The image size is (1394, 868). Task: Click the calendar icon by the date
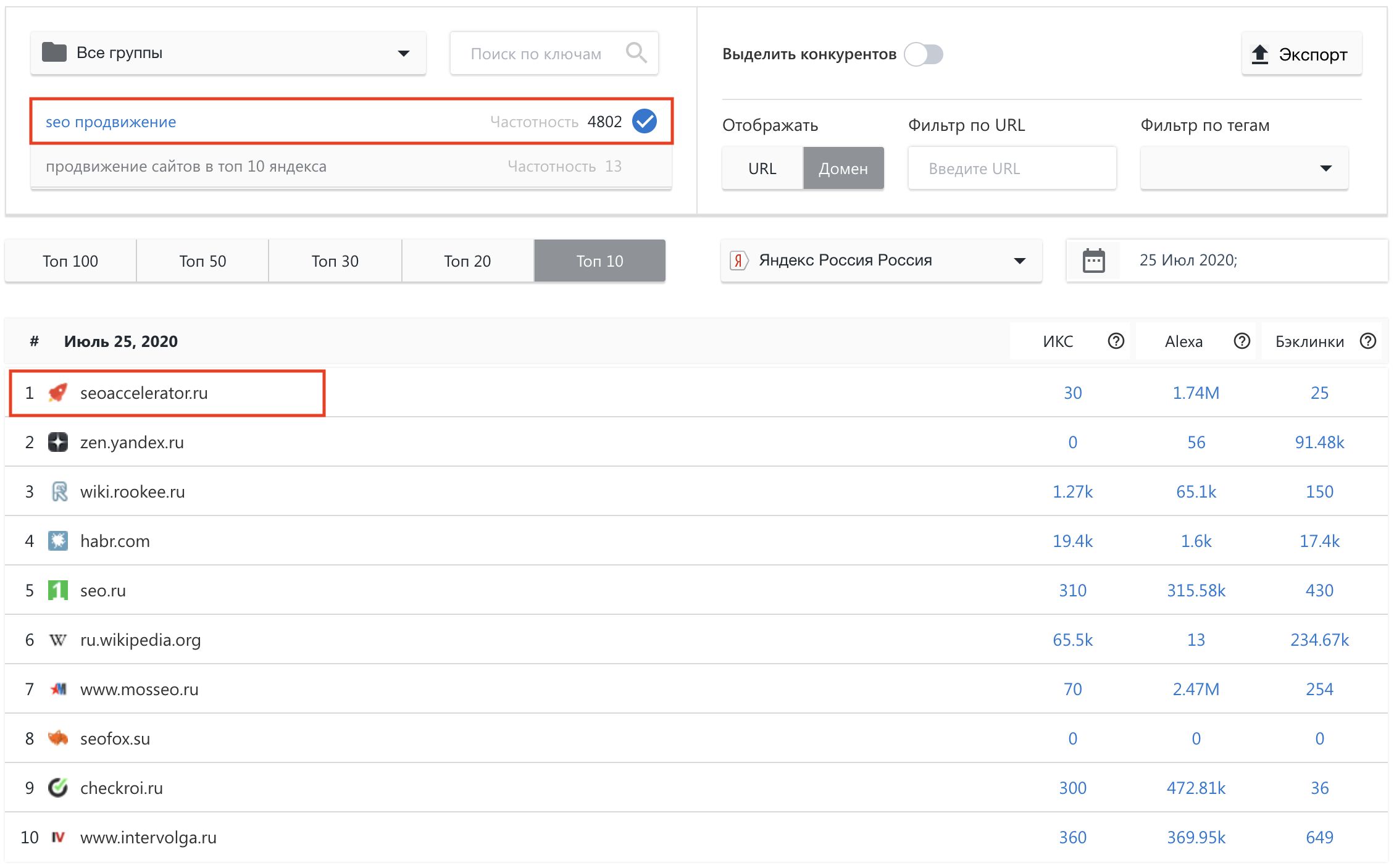[x=1093, y=261]
